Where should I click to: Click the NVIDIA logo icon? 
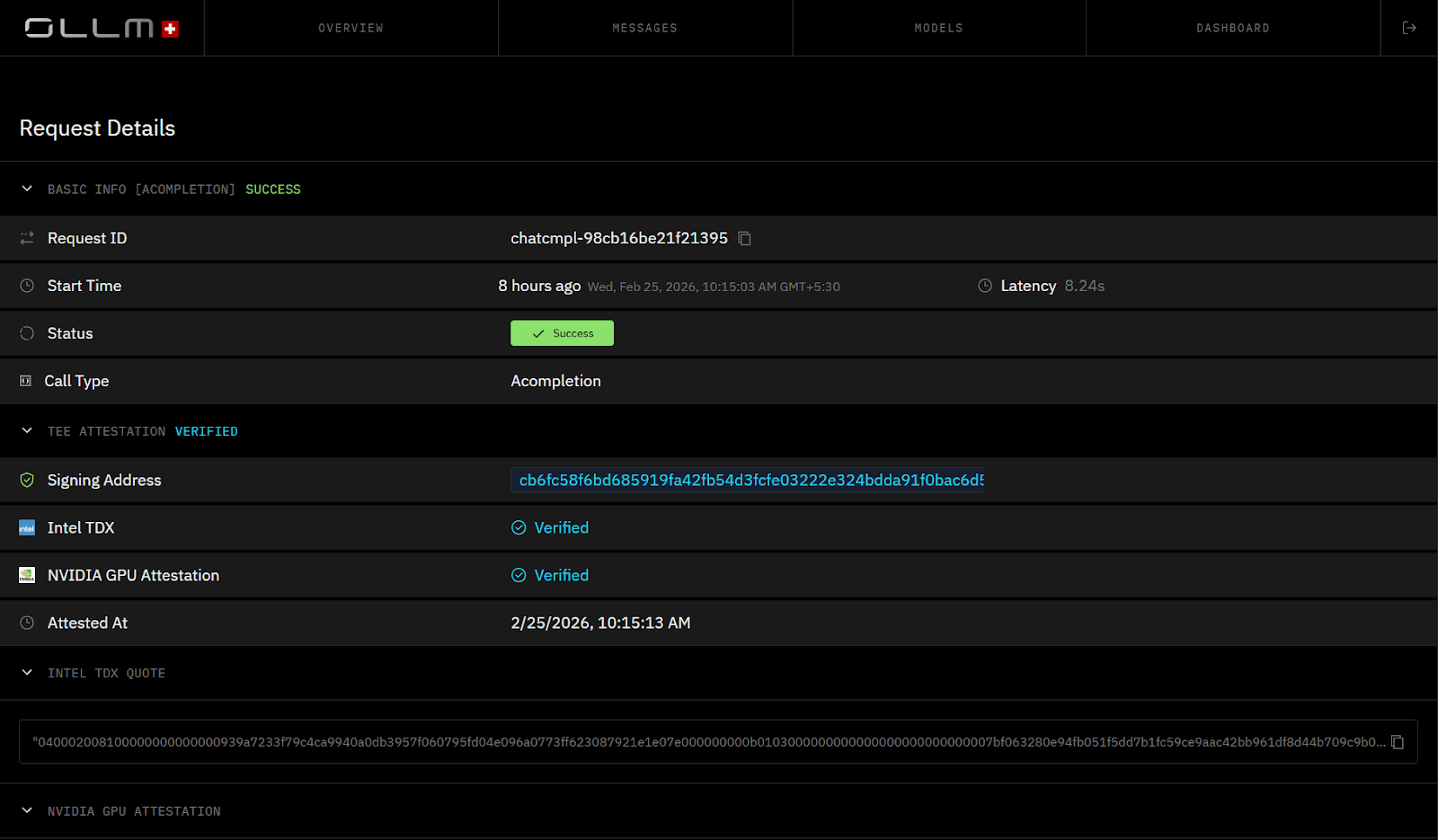coord(27,575)
